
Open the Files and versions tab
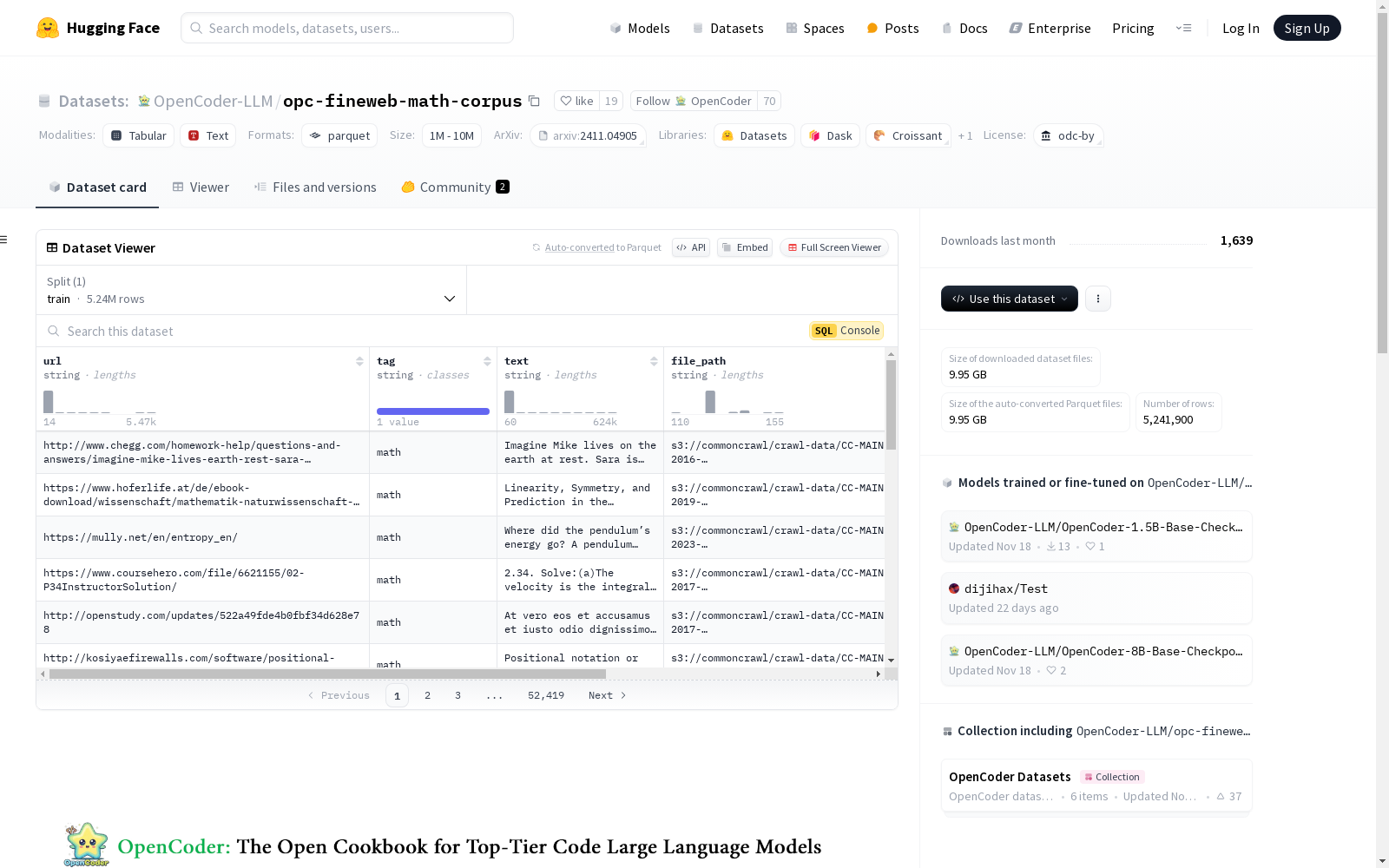tap(315, 187)
